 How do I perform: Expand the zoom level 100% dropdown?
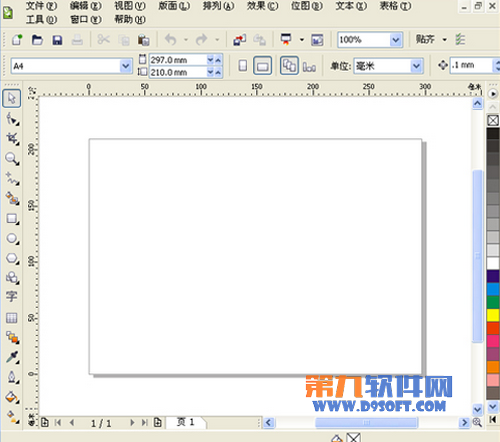pyautogui.click(x=396, y=40)
